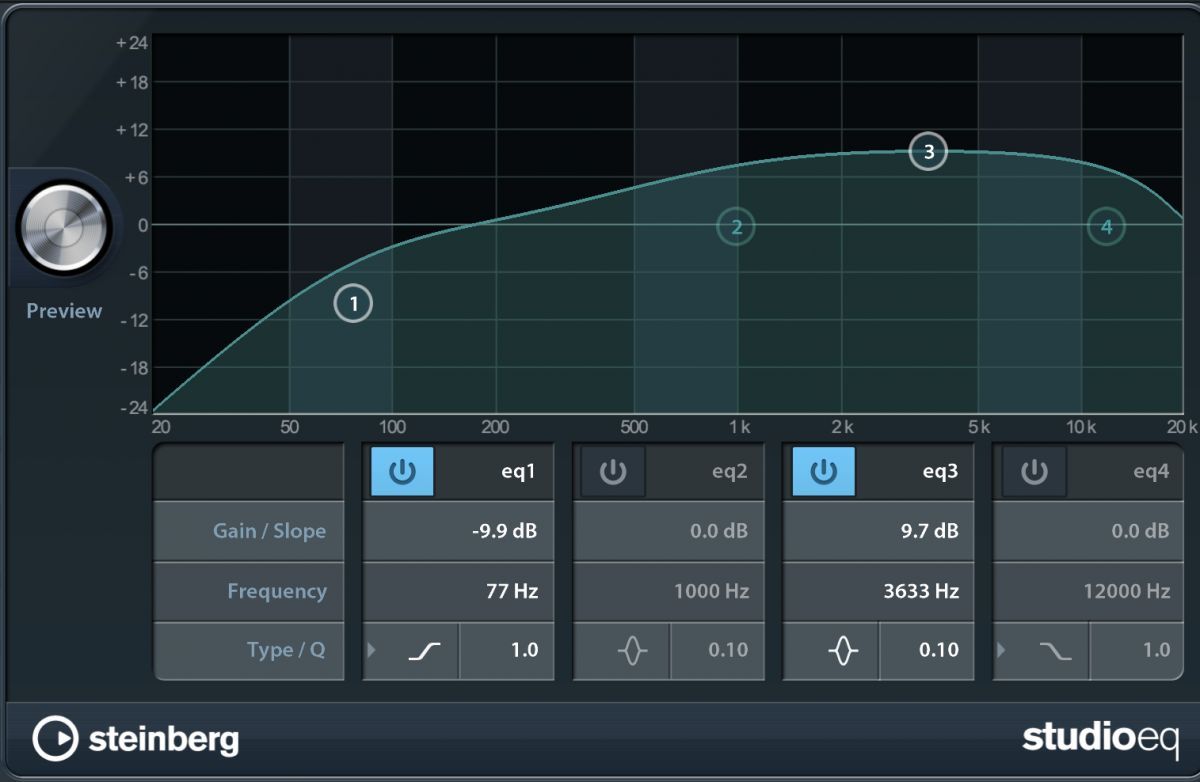This screenshot has height=782, width=1200.
Task: Select the peak filter type icon on eq3
Action: (845, 650)
